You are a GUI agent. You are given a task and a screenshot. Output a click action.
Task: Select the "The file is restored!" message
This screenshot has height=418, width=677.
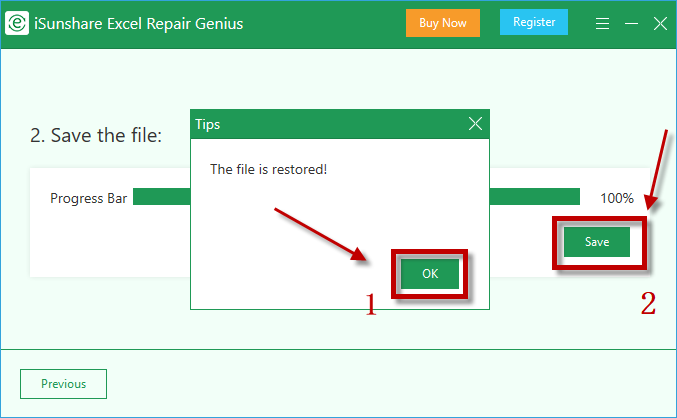(x=269, y=169)
